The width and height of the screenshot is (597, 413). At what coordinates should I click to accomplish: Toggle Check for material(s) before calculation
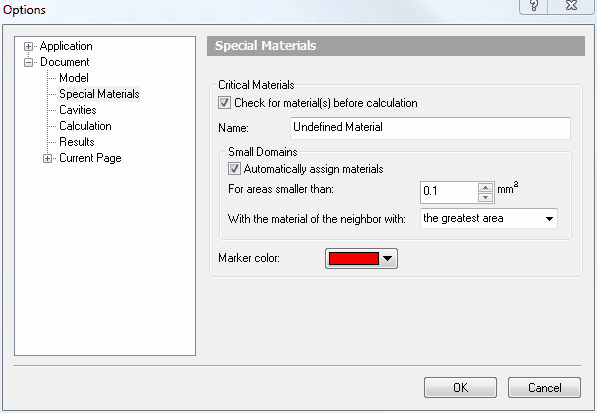click(224, 103)
